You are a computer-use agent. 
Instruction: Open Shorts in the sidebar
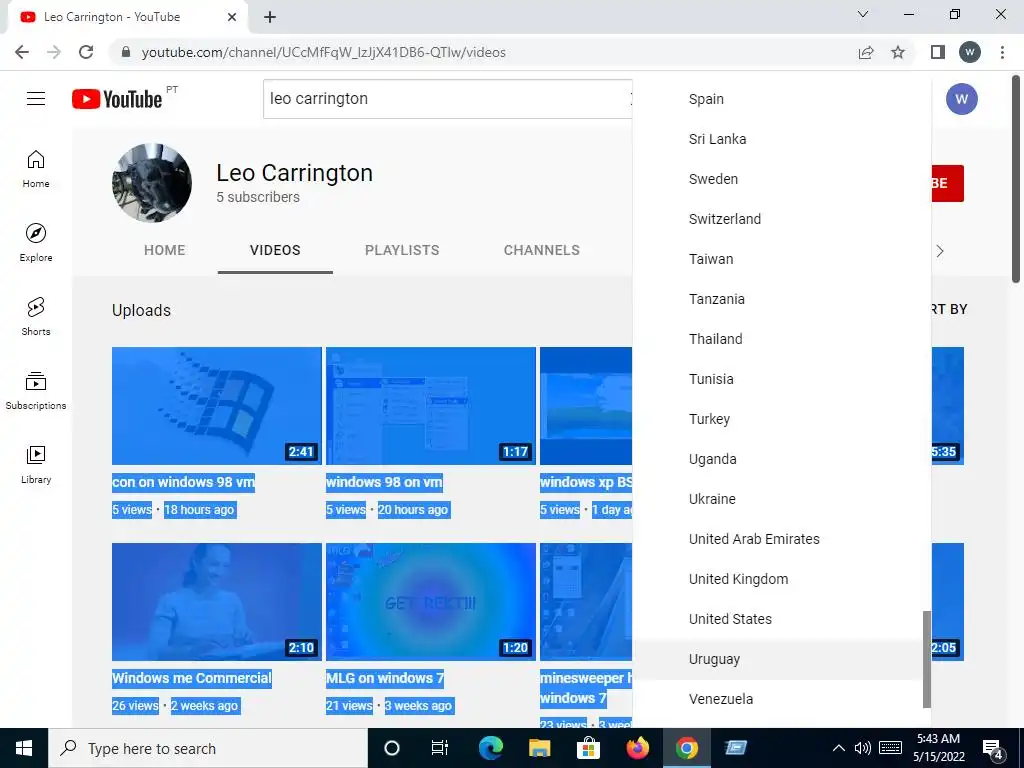click(x=36, y=317)
